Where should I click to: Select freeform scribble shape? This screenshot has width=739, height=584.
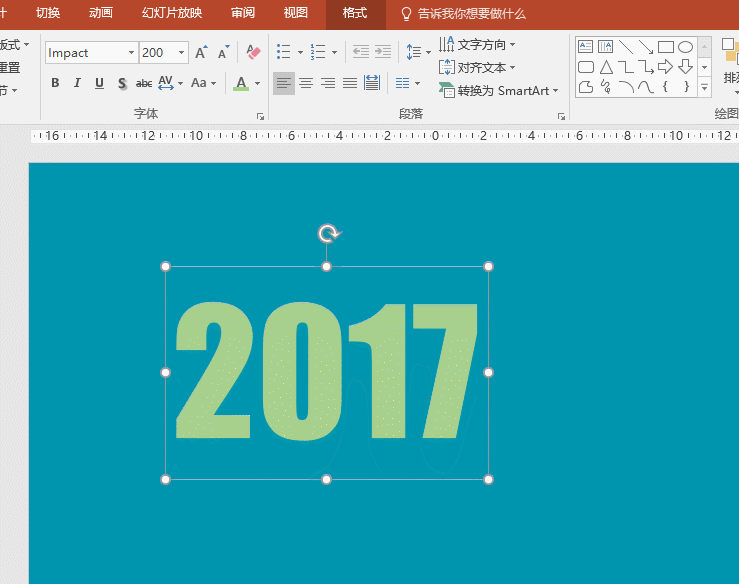coord(606,87)
